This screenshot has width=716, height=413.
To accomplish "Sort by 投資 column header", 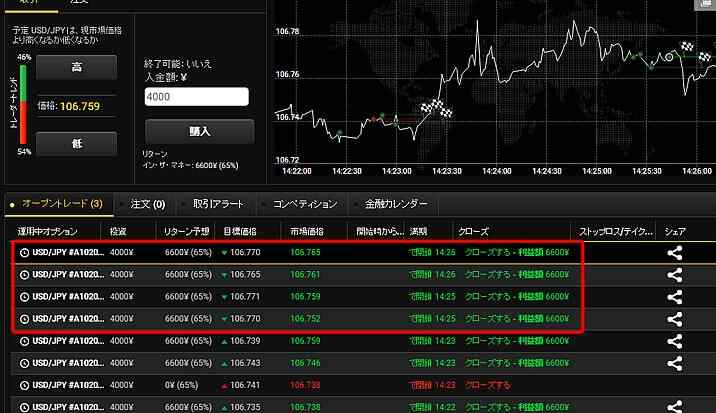I will point(118,232).
